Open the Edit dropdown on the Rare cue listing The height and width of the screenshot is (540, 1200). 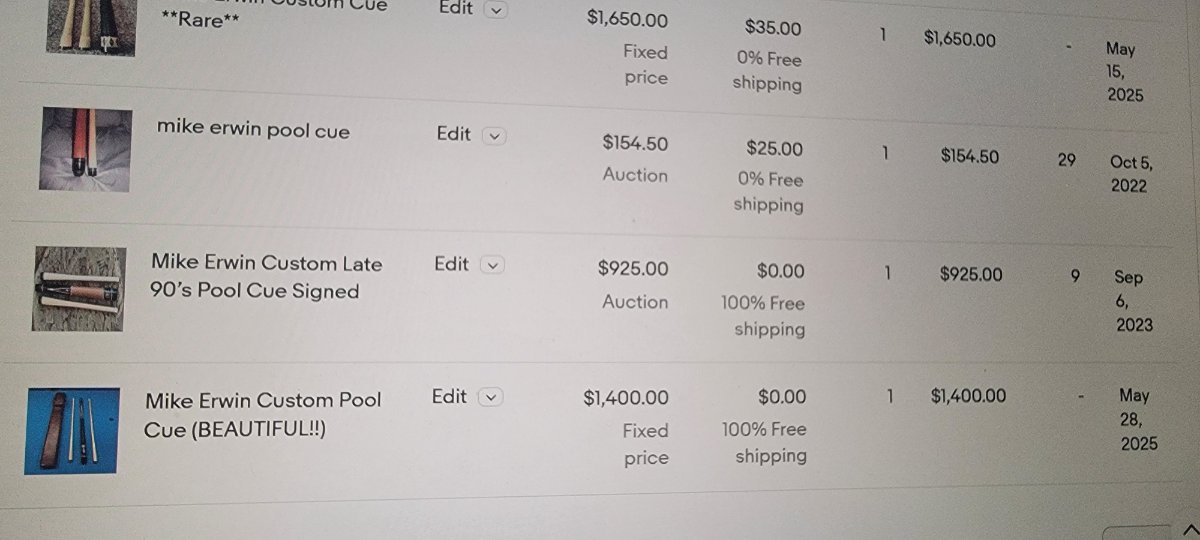tap(496, 10)
